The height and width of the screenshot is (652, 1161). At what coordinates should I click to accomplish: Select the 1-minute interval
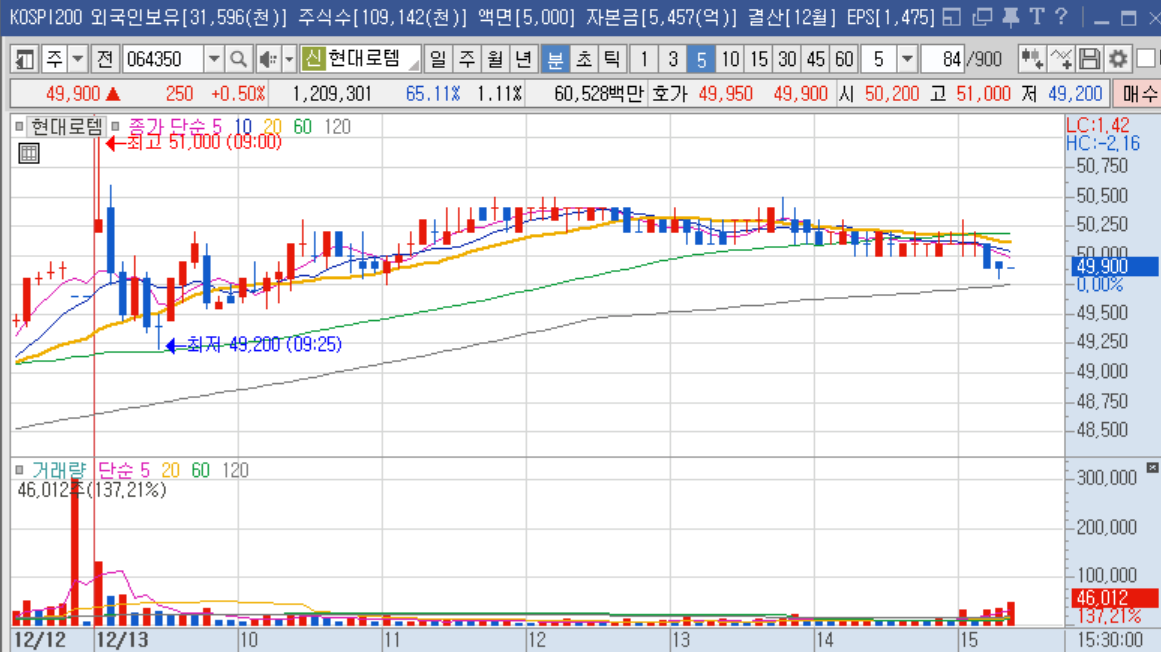[x=644, y=59]
